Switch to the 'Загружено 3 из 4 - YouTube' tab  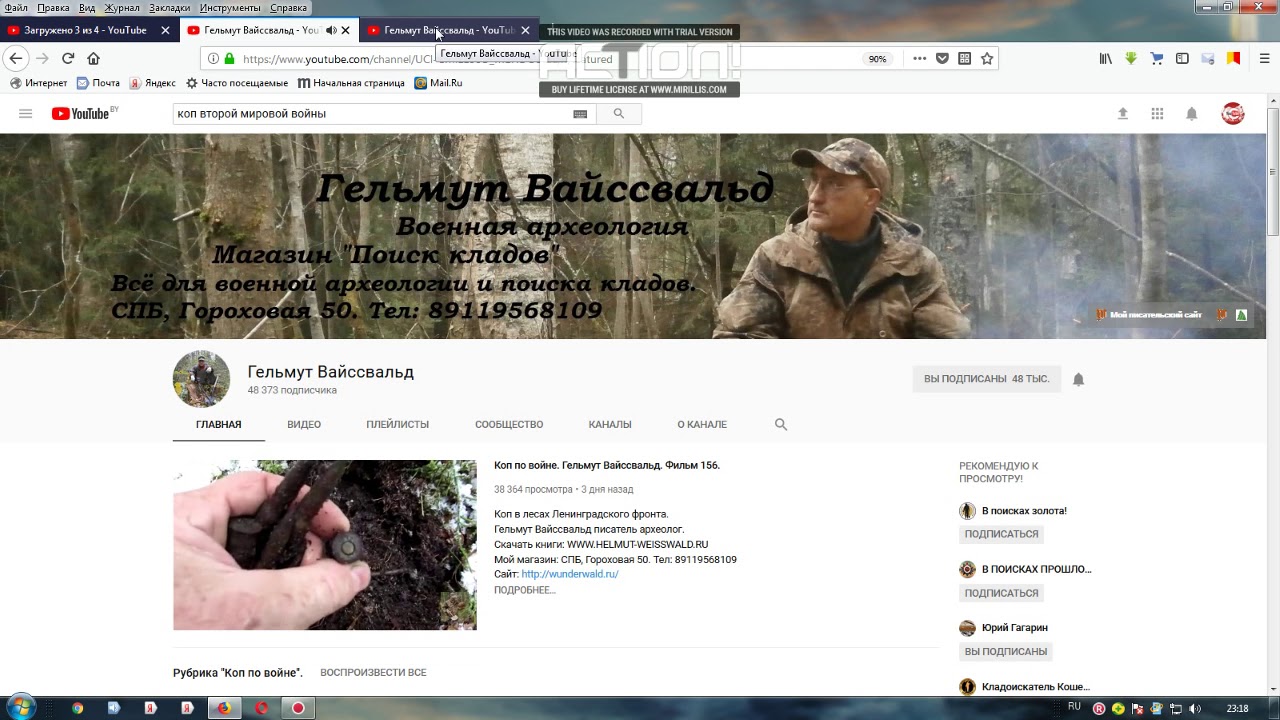[x=90, y=30]
